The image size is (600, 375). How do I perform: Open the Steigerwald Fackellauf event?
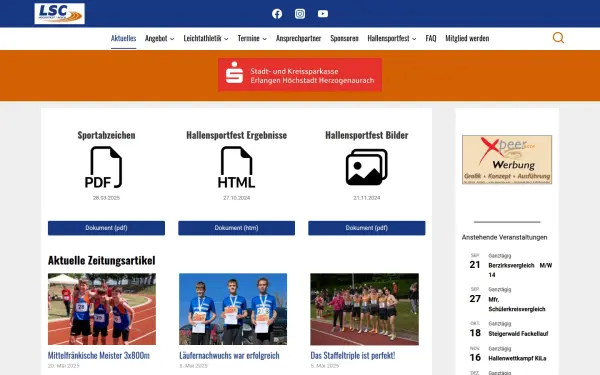[518, 334]
